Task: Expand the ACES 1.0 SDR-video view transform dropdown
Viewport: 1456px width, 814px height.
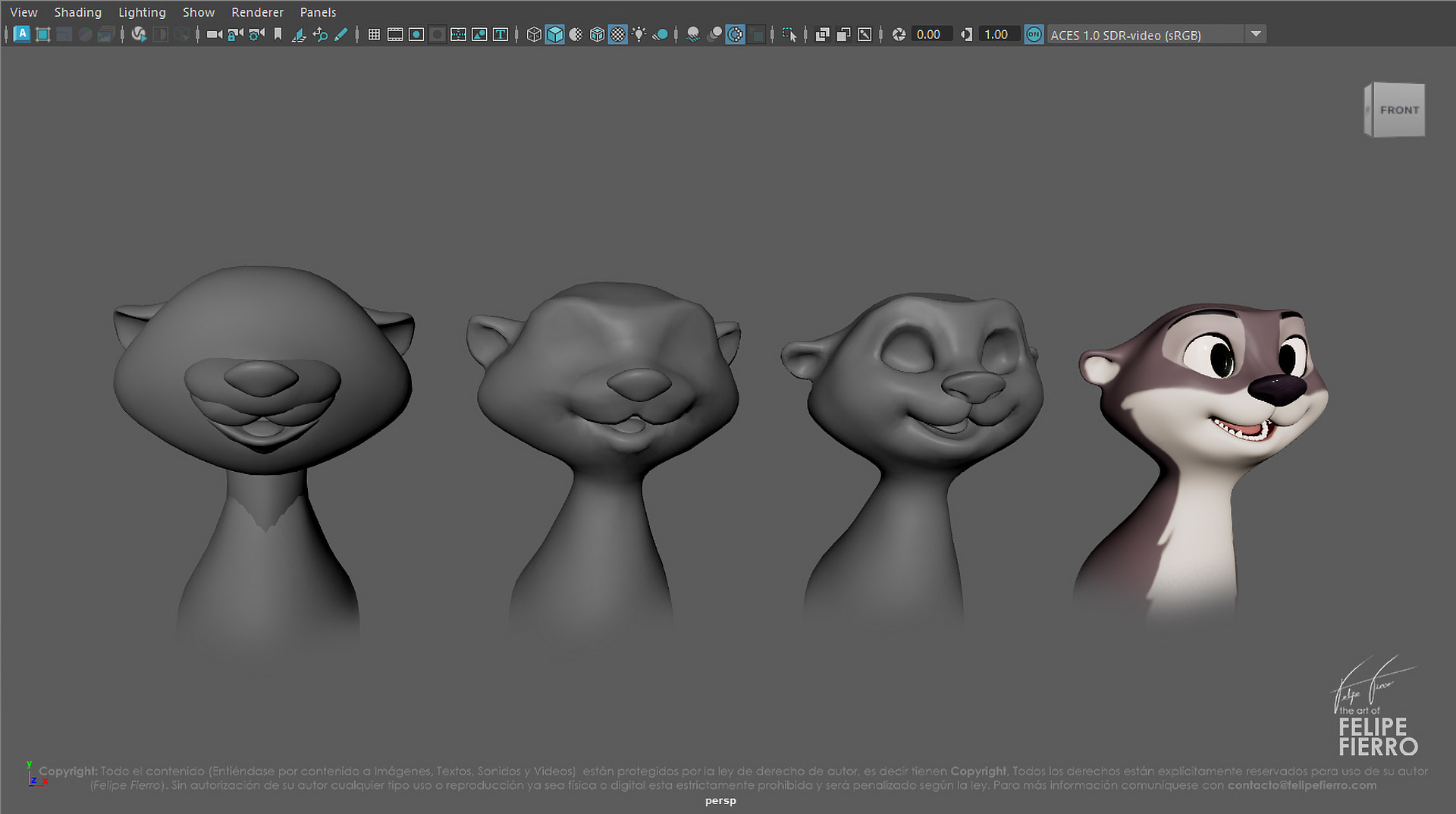Action: tap(1256, 34)
